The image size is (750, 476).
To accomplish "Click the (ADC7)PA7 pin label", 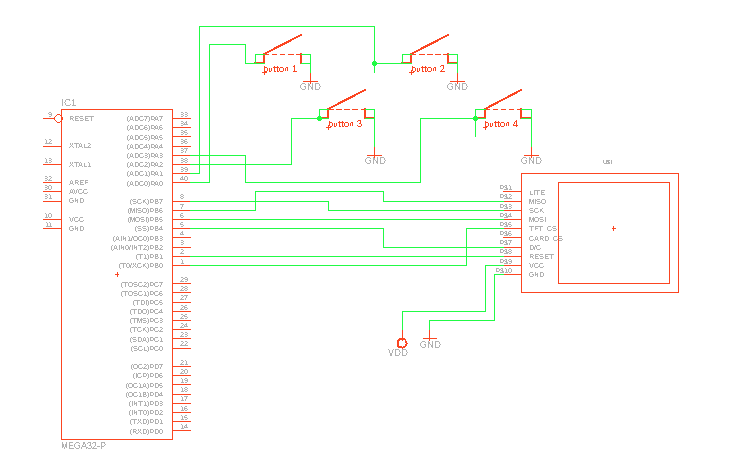I will (x=145, y=119).
